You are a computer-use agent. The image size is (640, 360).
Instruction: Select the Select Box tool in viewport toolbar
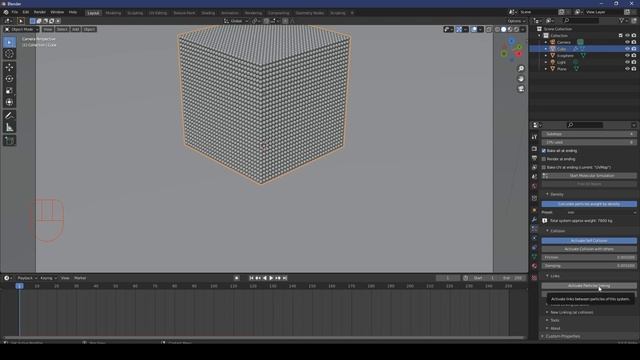pos(9,42)
